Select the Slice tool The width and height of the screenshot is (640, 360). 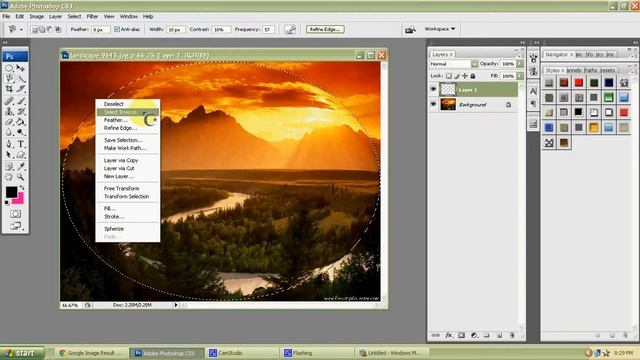pyautogui.click(x=20, y=89)
